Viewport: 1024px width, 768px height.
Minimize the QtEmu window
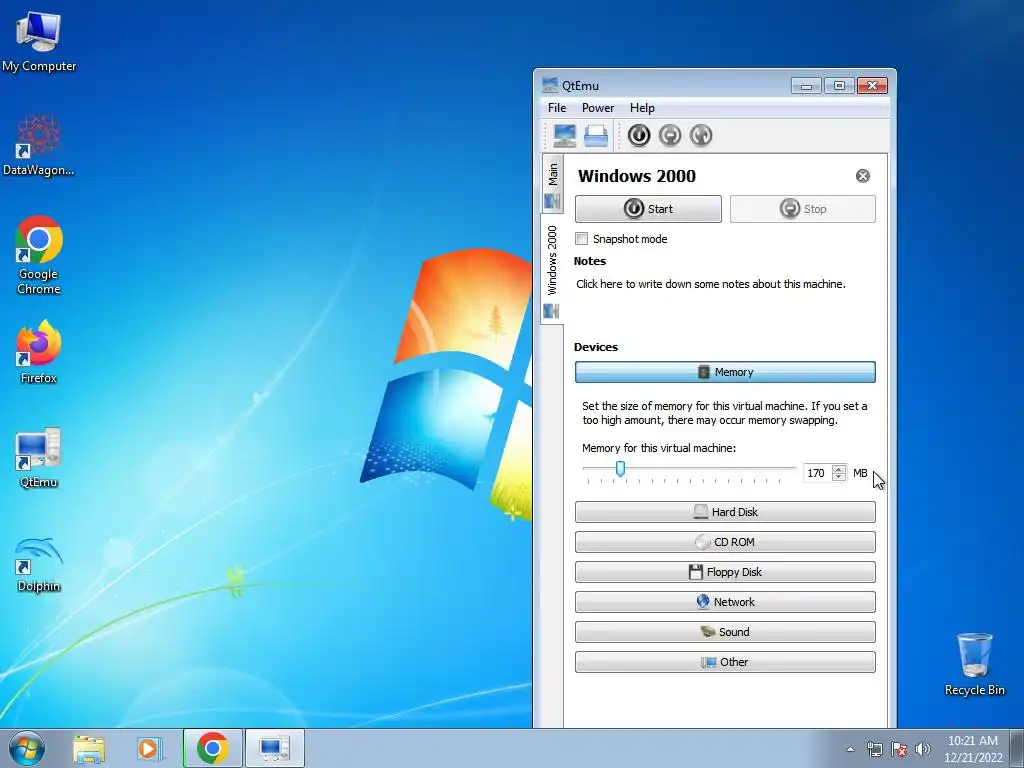tap(806, 86)
